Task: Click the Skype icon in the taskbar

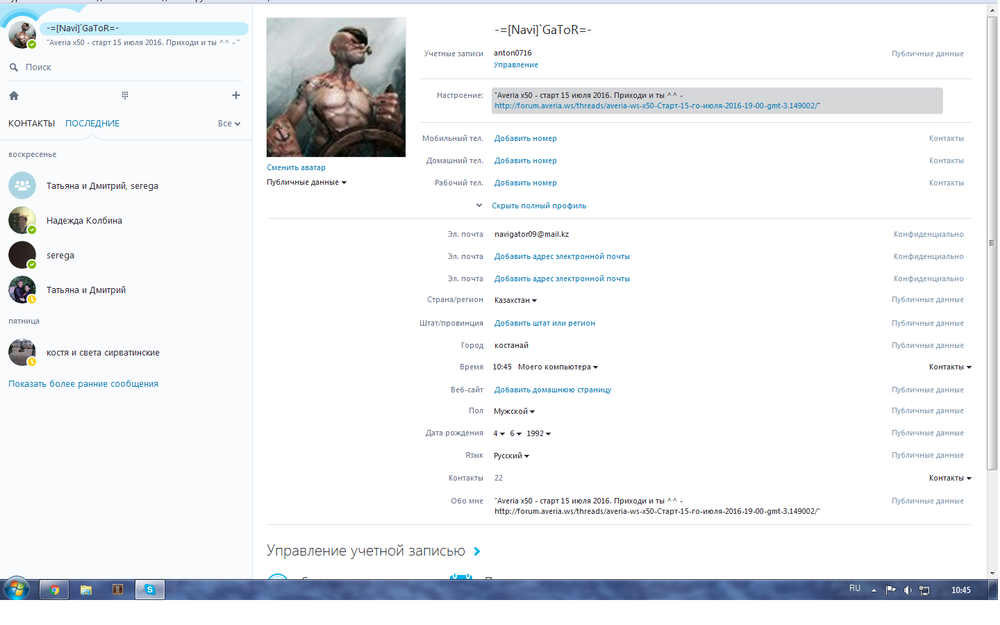Action: [149, 590]
